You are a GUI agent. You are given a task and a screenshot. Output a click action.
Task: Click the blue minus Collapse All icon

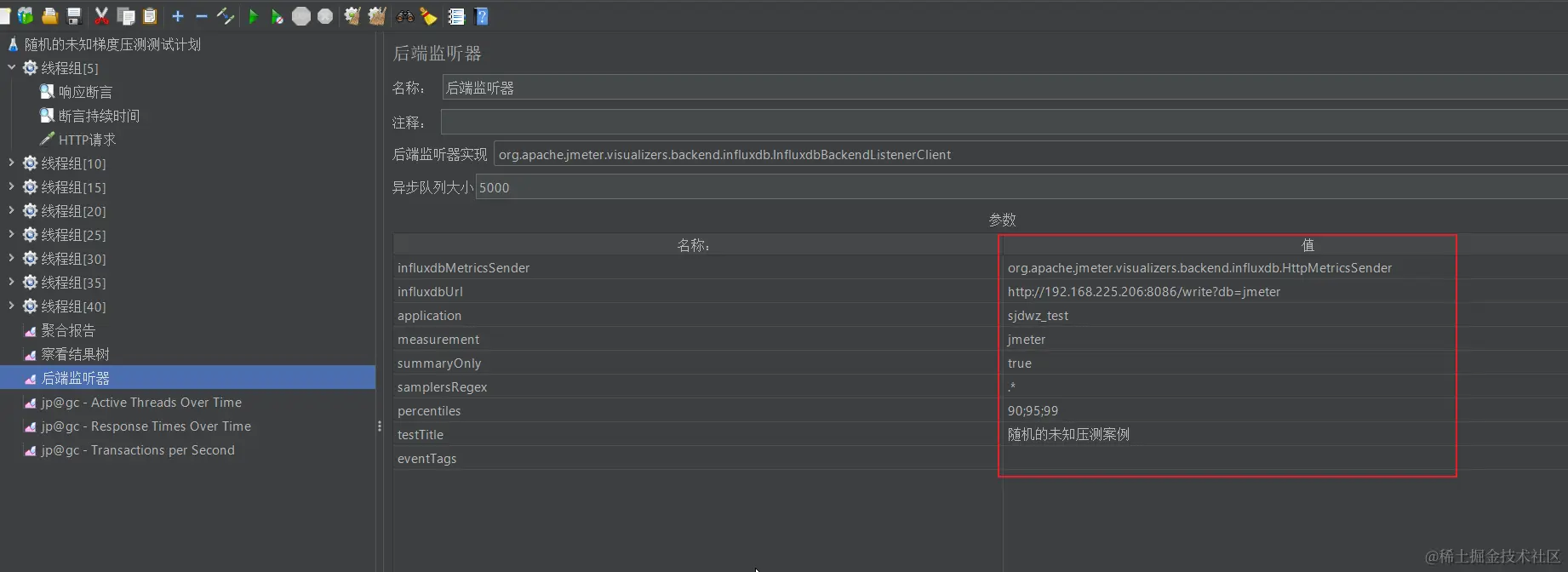202,16
